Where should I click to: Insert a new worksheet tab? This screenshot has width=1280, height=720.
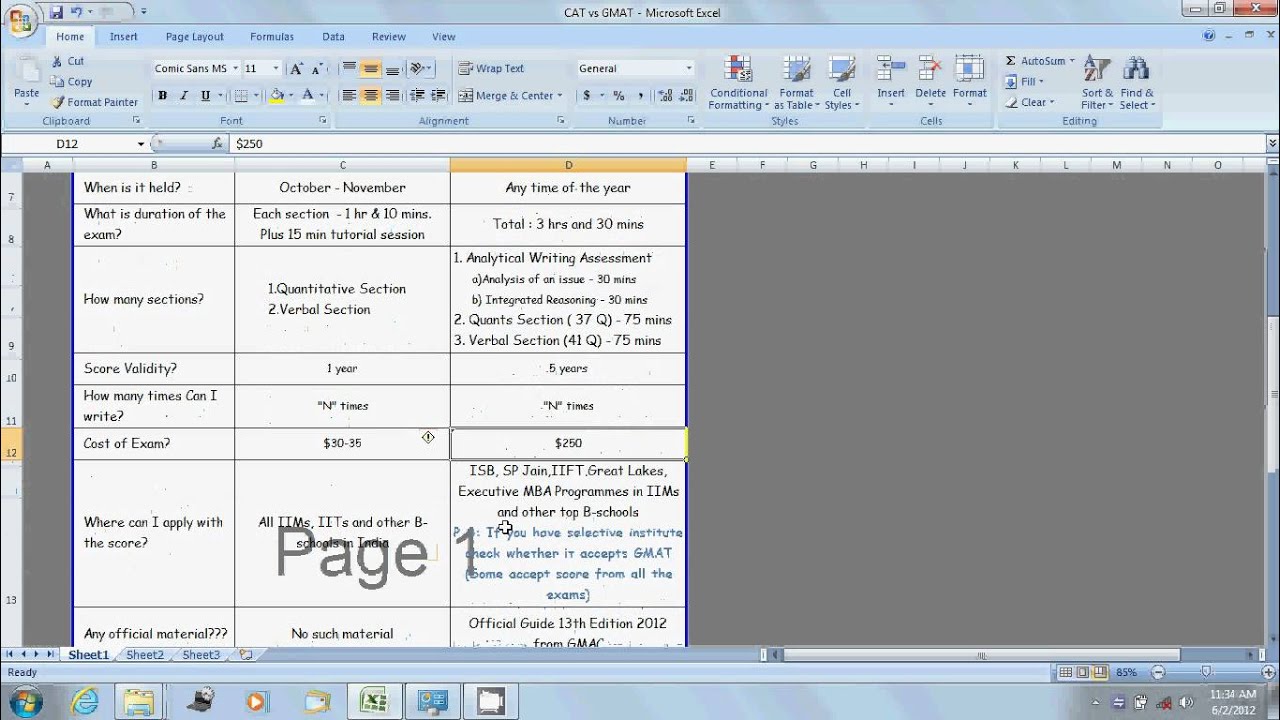coord(245,655)
